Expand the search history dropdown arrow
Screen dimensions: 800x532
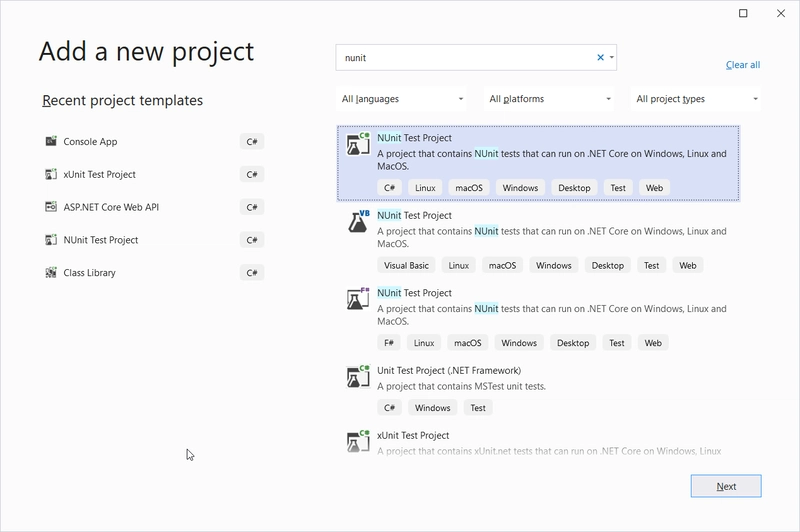(x=612, y=58)
